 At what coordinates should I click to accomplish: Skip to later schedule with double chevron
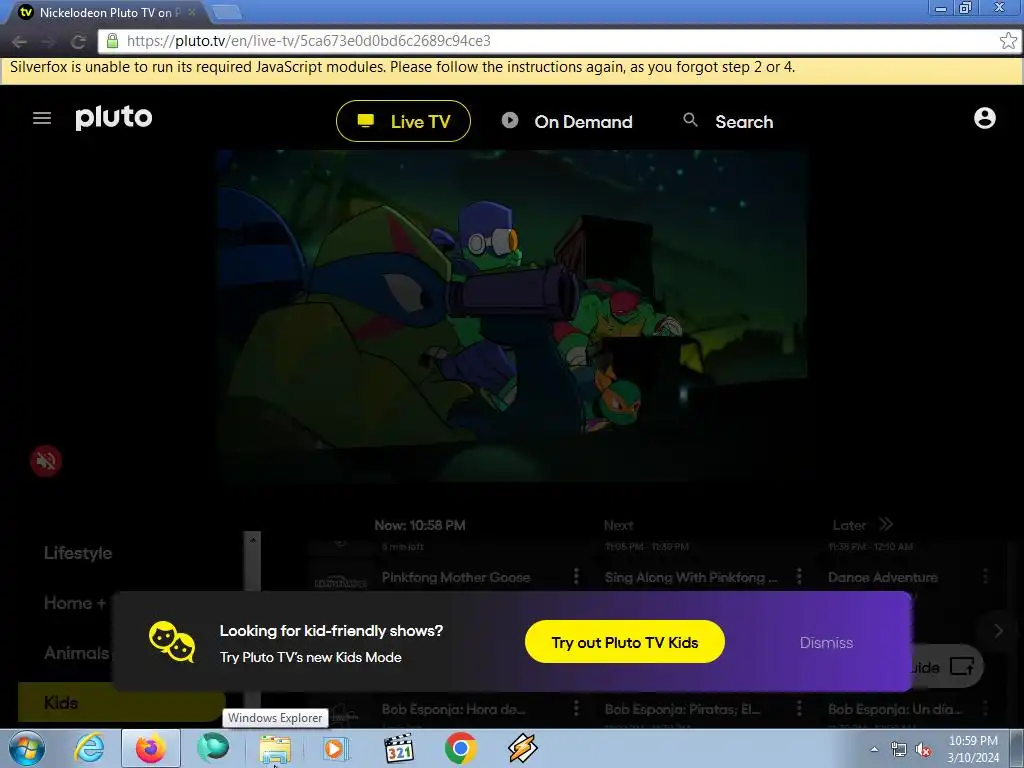coord(886,524)
